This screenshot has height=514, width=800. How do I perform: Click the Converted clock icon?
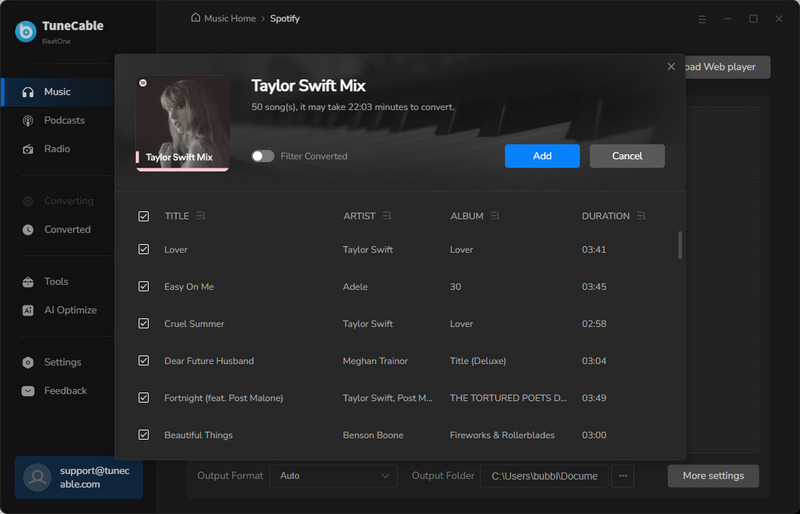tap(28, 230)
